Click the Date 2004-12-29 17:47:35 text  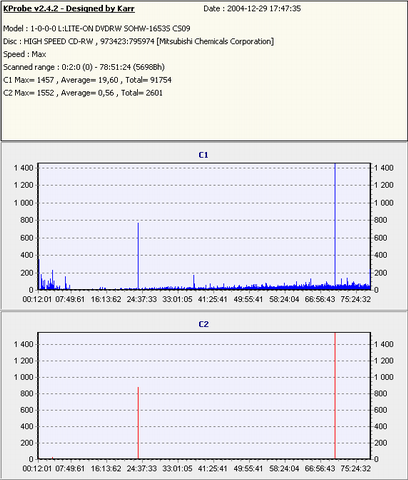point(252,9)
